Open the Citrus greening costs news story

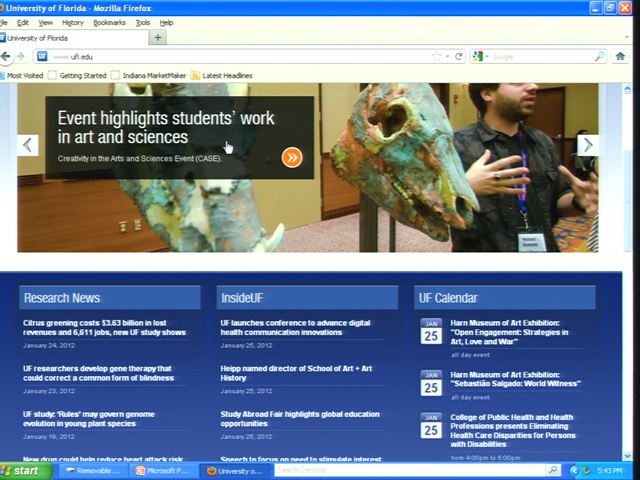[104, 328]
